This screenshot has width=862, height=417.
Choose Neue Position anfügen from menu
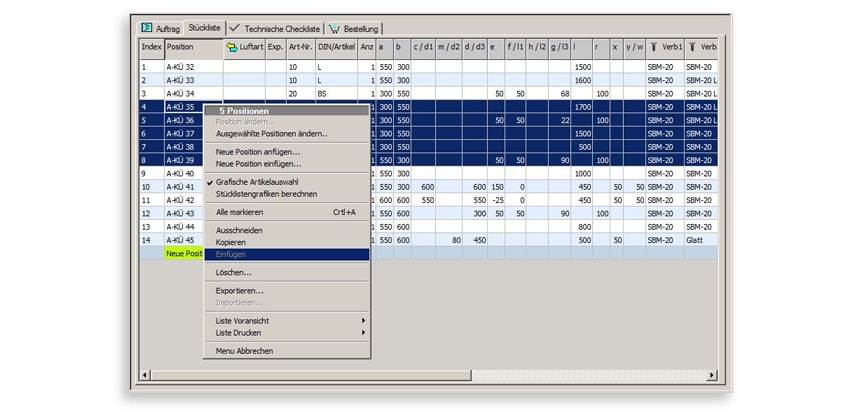[x=258, y=151]
